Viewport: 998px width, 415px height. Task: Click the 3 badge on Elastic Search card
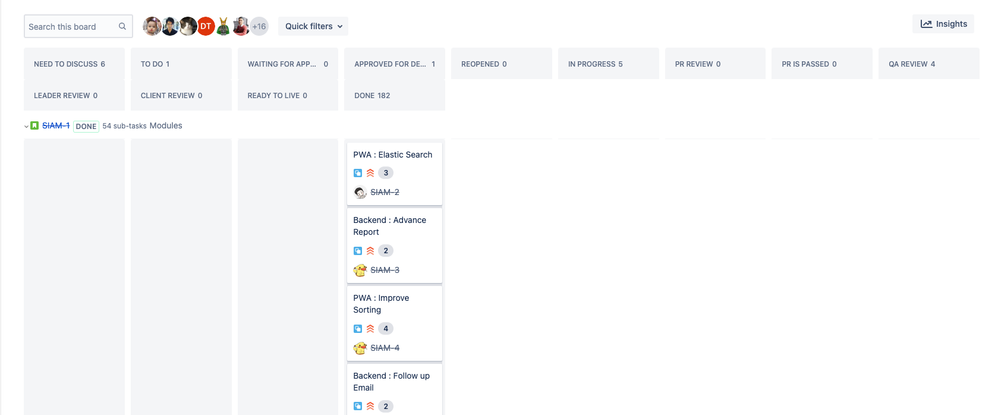386,173
